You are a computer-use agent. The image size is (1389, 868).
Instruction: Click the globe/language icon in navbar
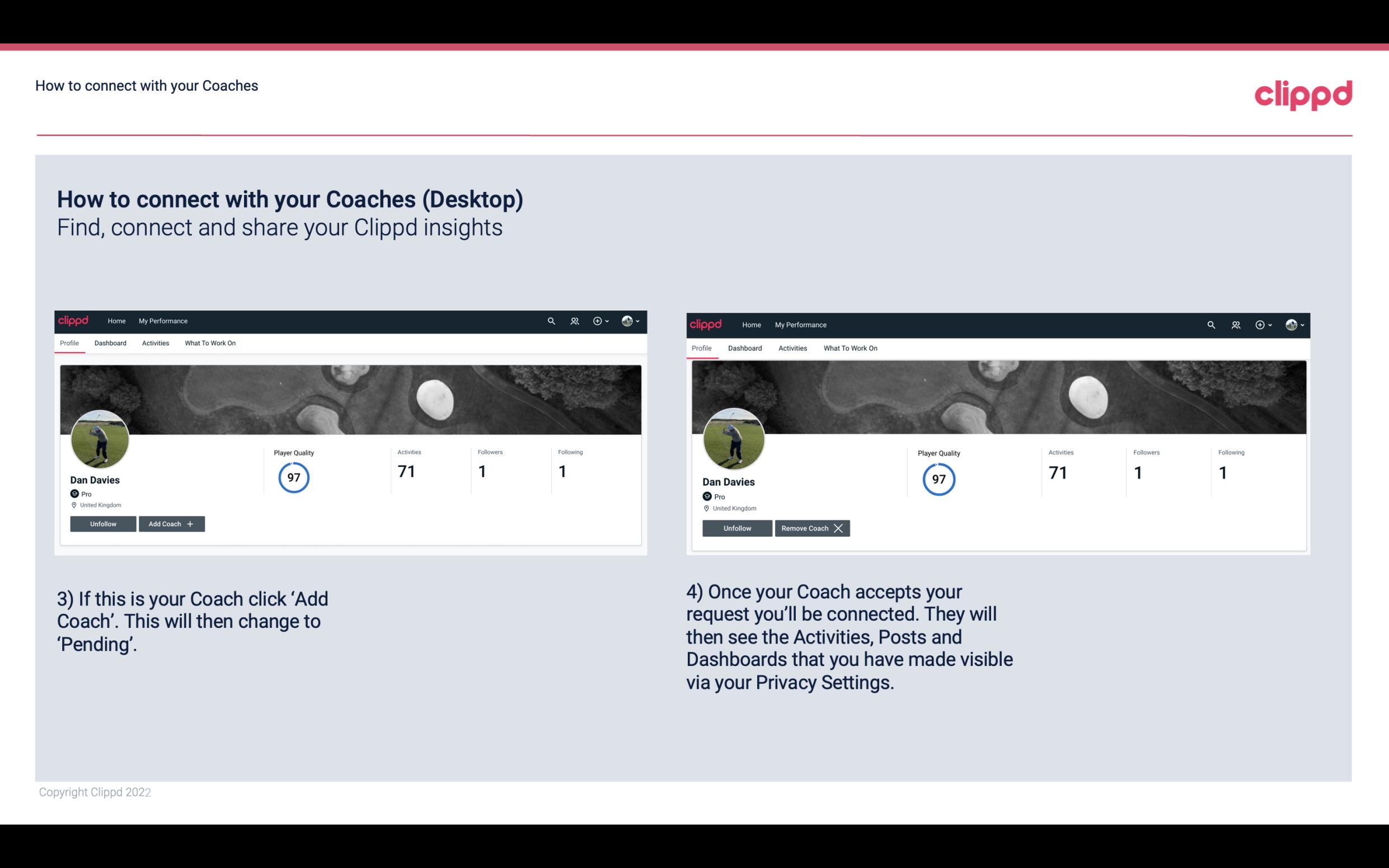628,321
